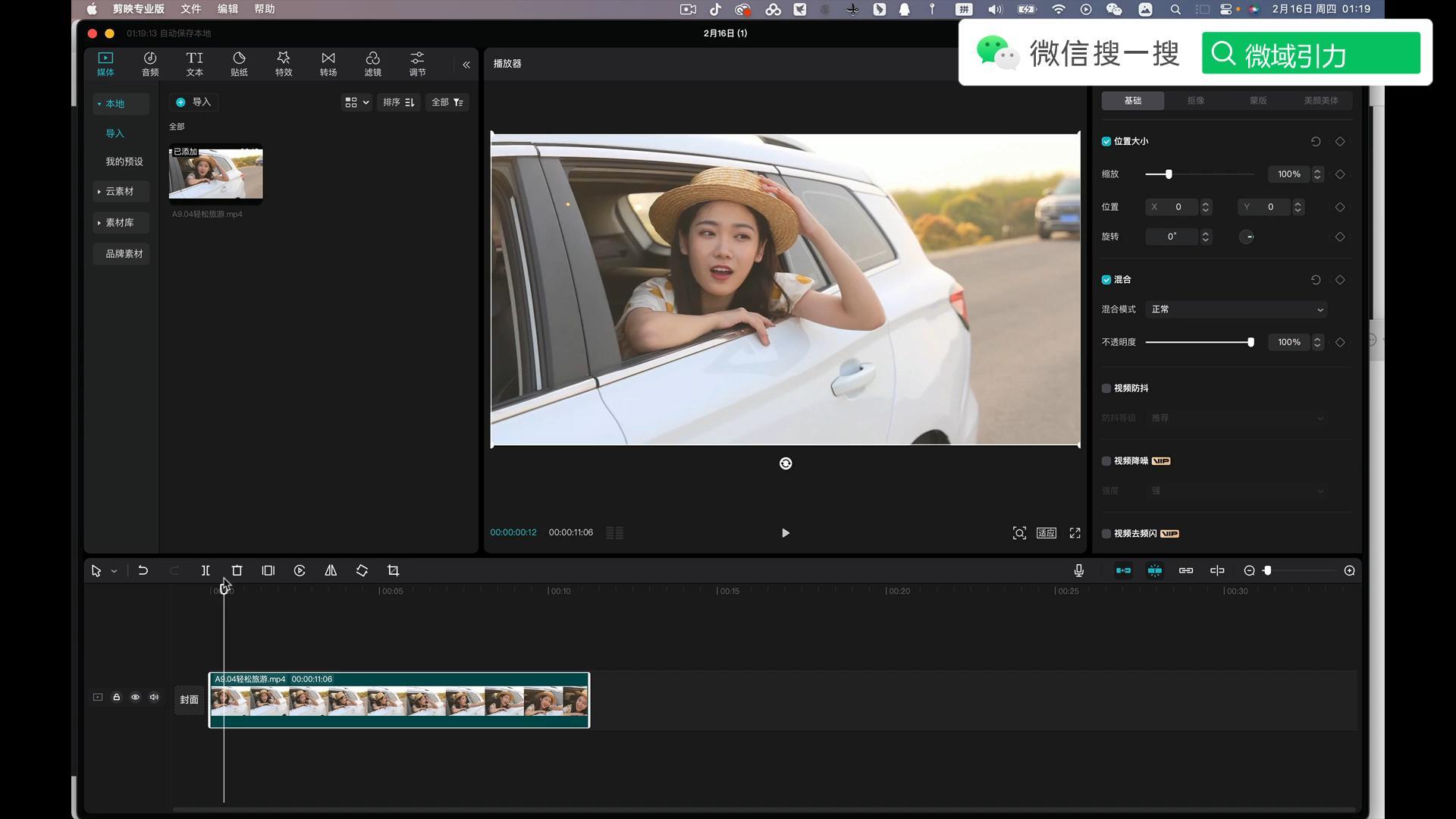Open the 编辑 menu
Viewport: 1456px width, 819px height.
point(227,9)
